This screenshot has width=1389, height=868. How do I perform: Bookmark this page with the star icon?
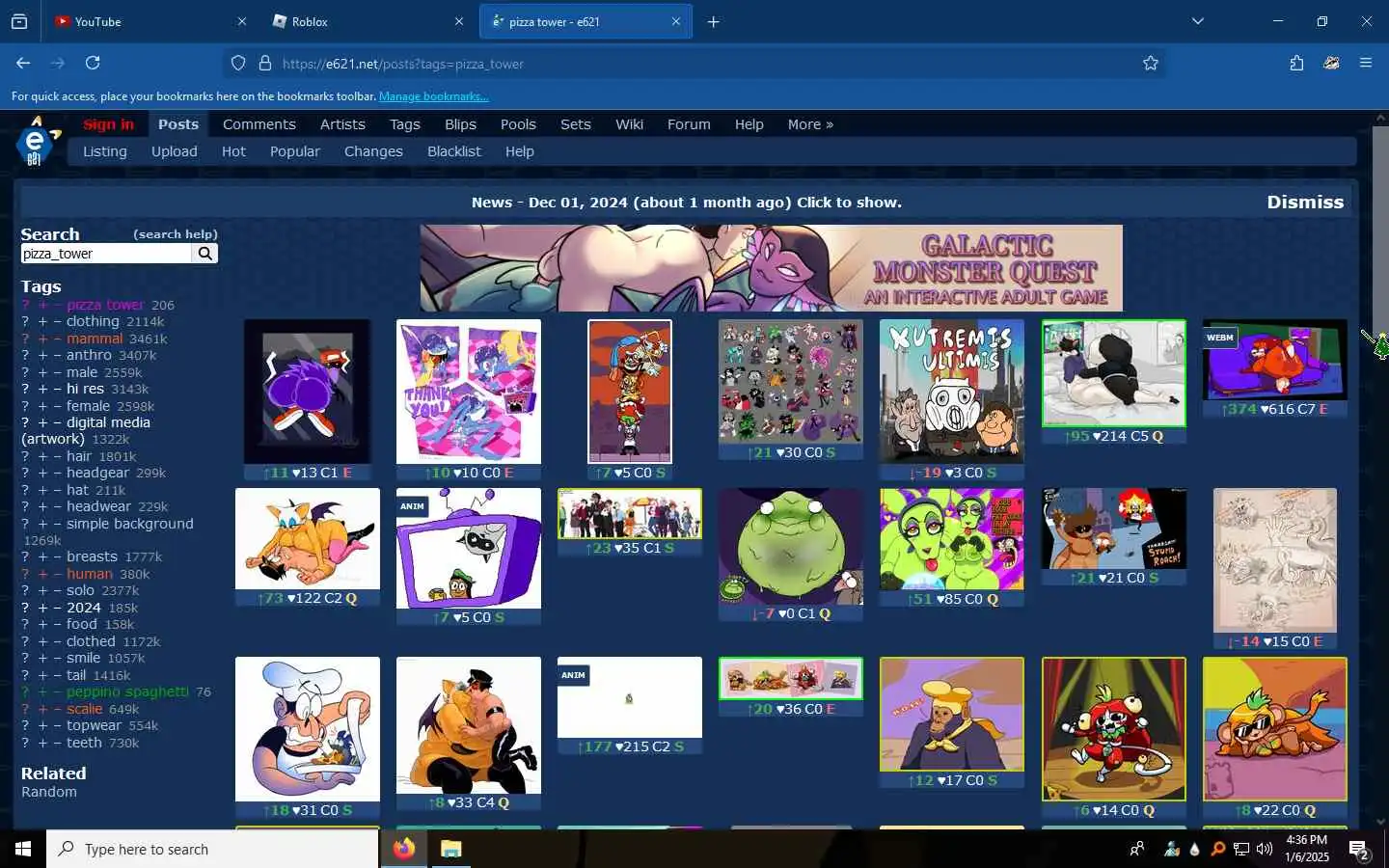(1150, 64)
